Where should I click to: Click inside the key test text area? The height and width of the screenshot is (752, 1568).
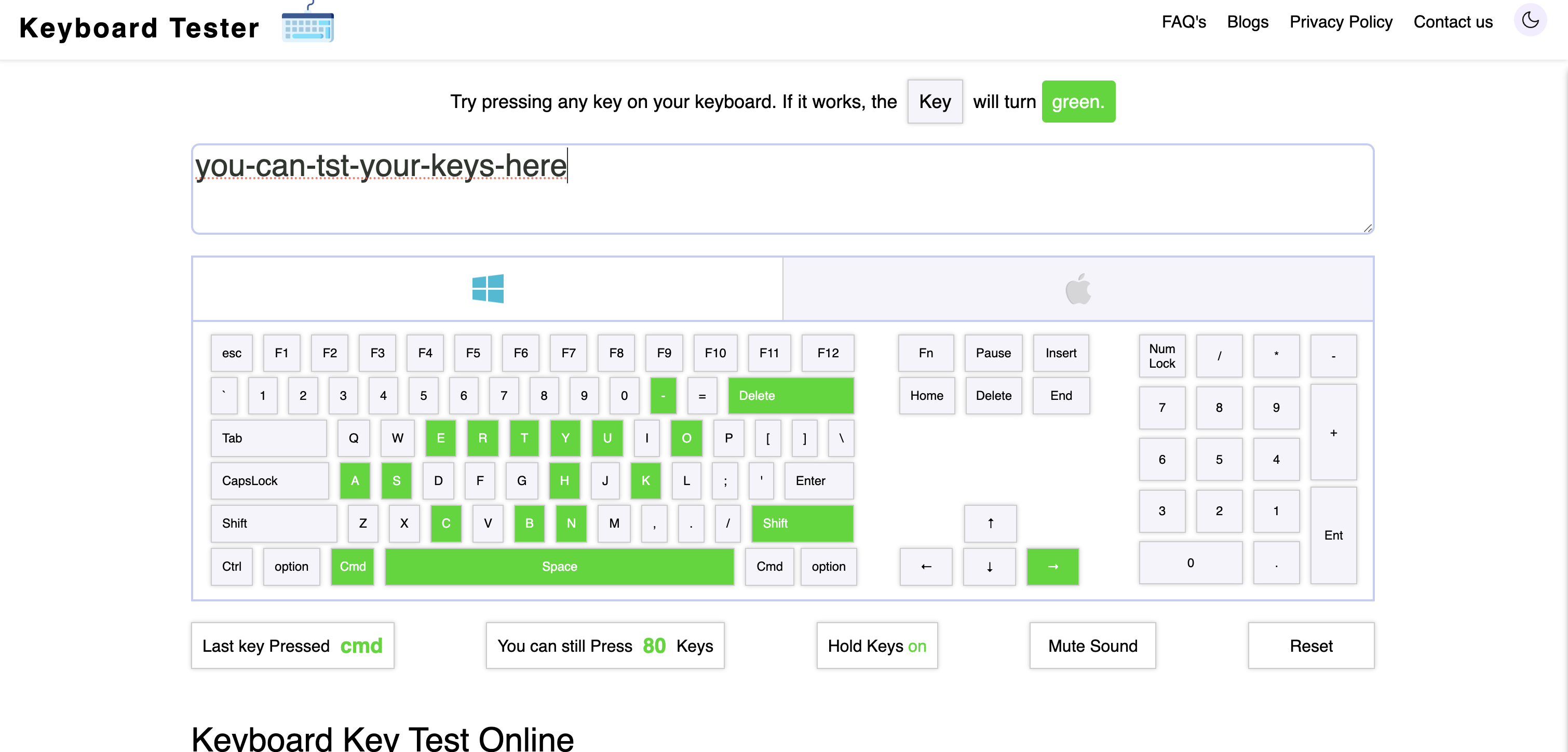[783, 190]
